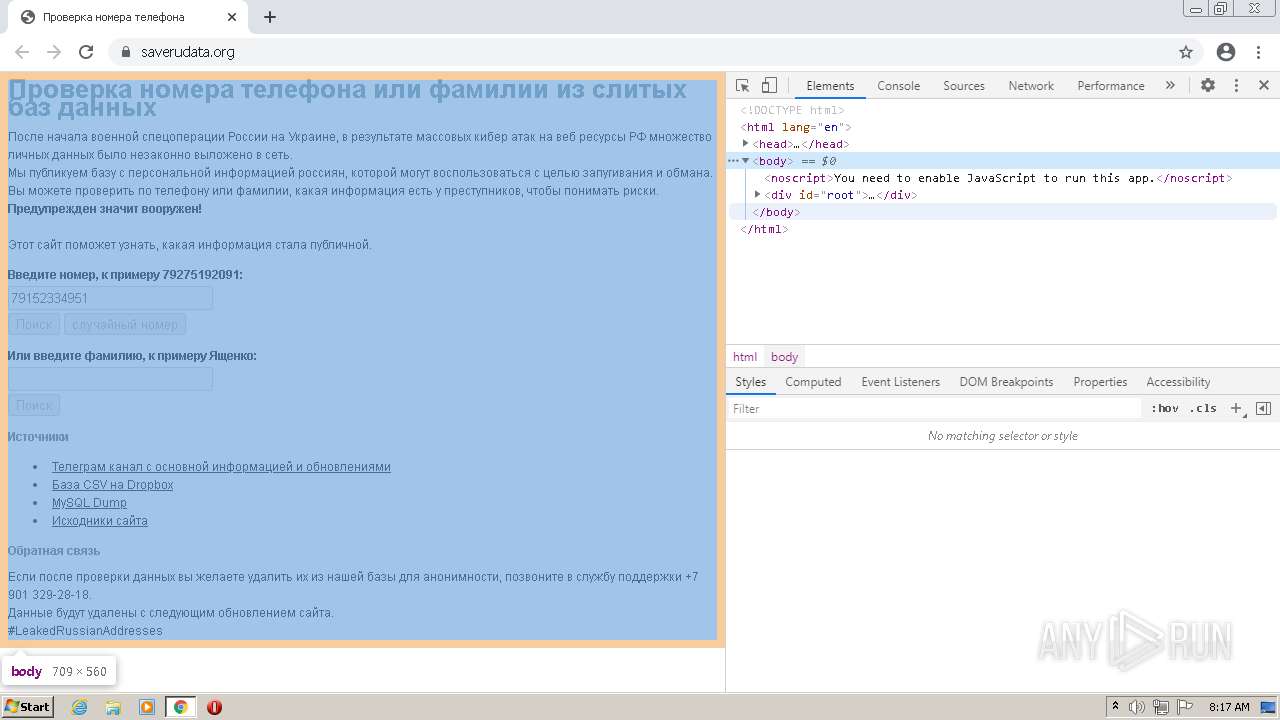
Task: Toggle device toolbar icon in DevTools
Action: [769, 86]
